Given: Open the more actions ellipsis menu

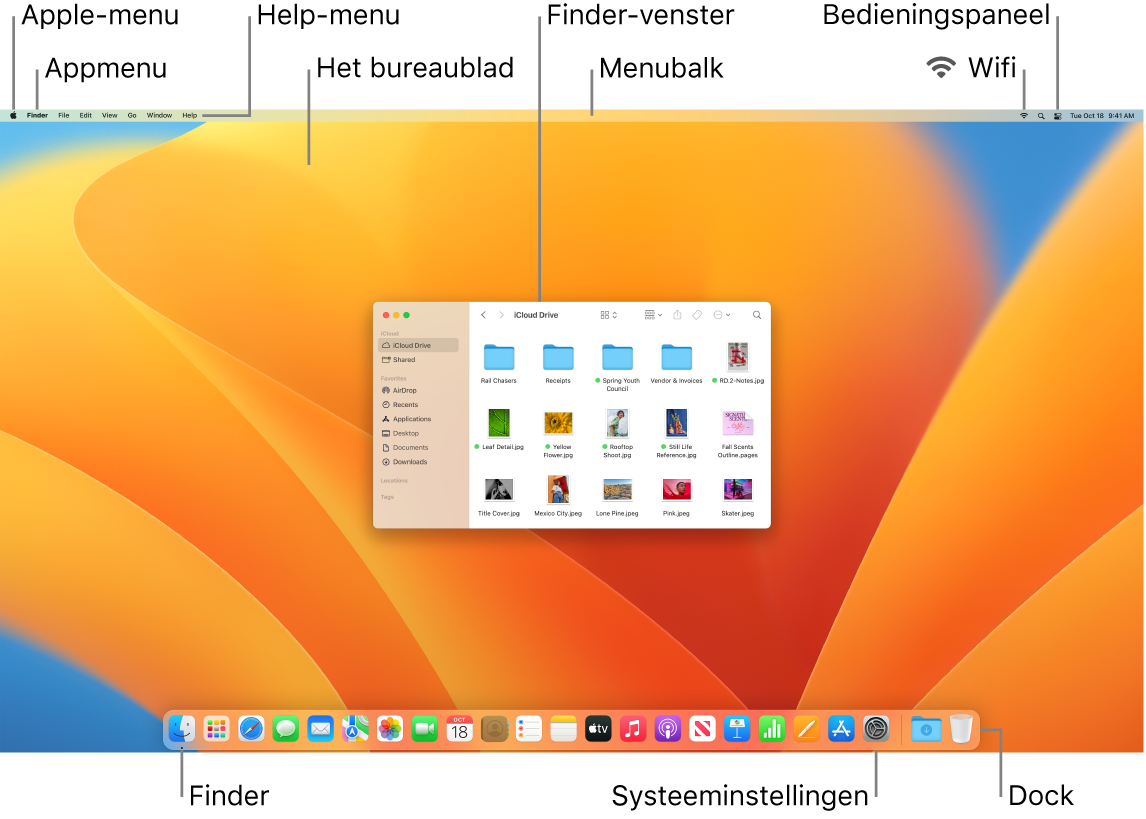Looking at the screenshot, I should coord(720,314).
